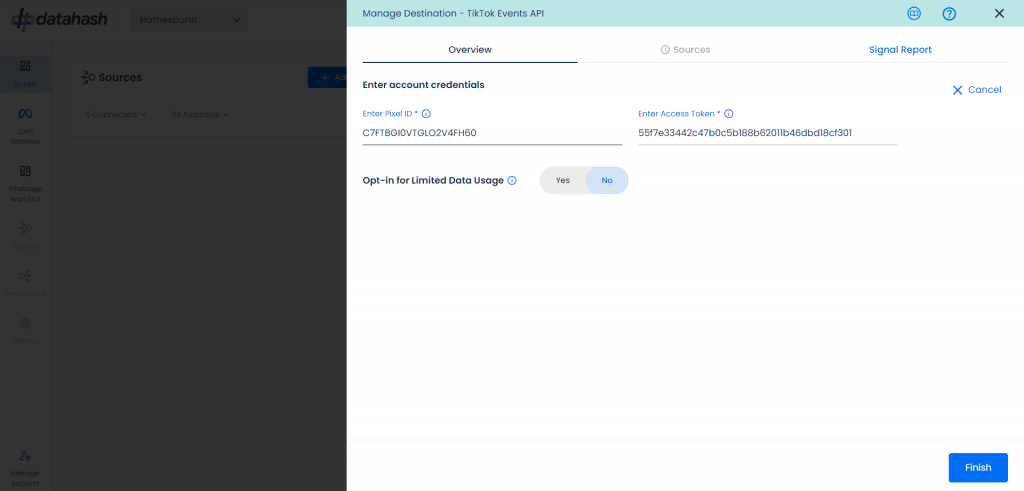Open Destinations in the left sidebar
Image resolution: width=1024 pixels, height=491 pixels.
[25, 283]
